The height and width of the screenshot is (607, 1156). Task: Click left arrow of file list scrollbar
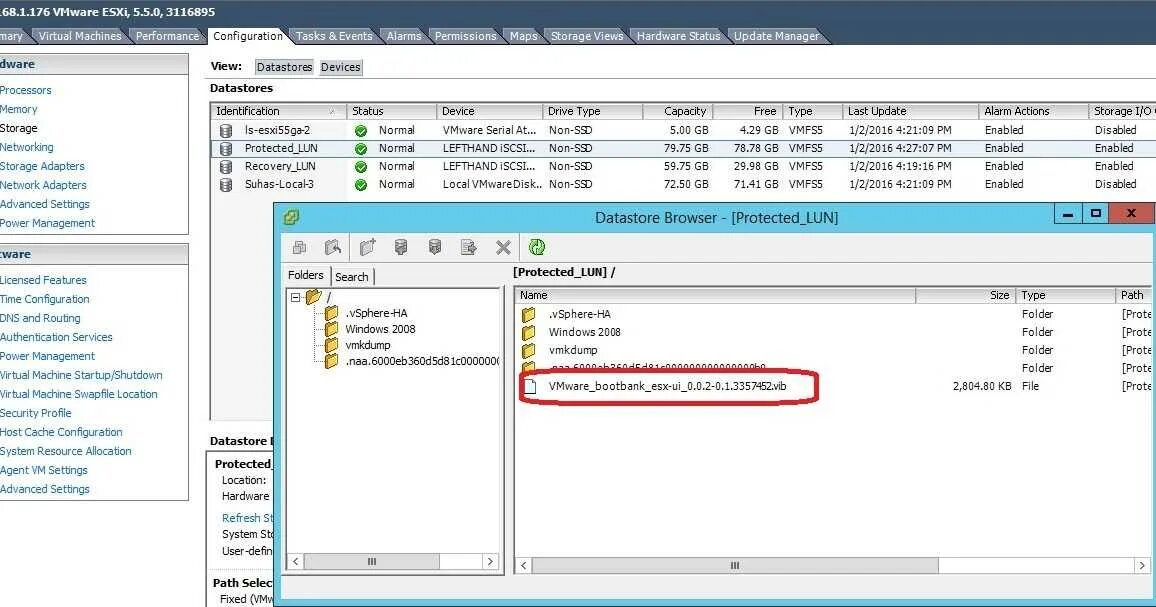coord(523,565)
